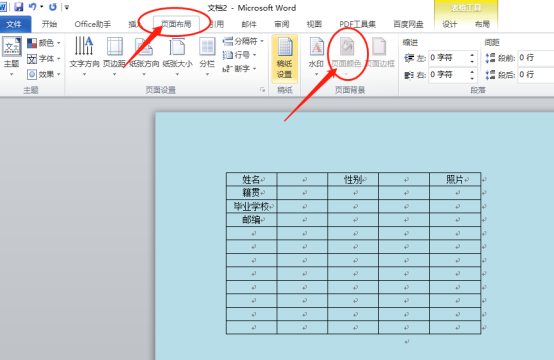Click the 稿纸设置 button

284,59
